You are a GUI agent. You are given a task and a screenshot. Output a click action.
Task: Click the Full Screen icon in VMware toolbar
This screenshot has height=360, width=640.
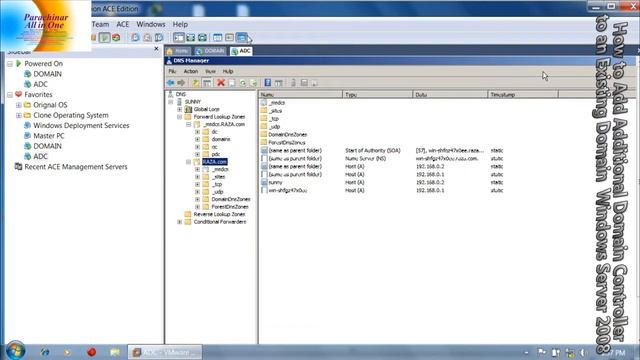(191, 38)
